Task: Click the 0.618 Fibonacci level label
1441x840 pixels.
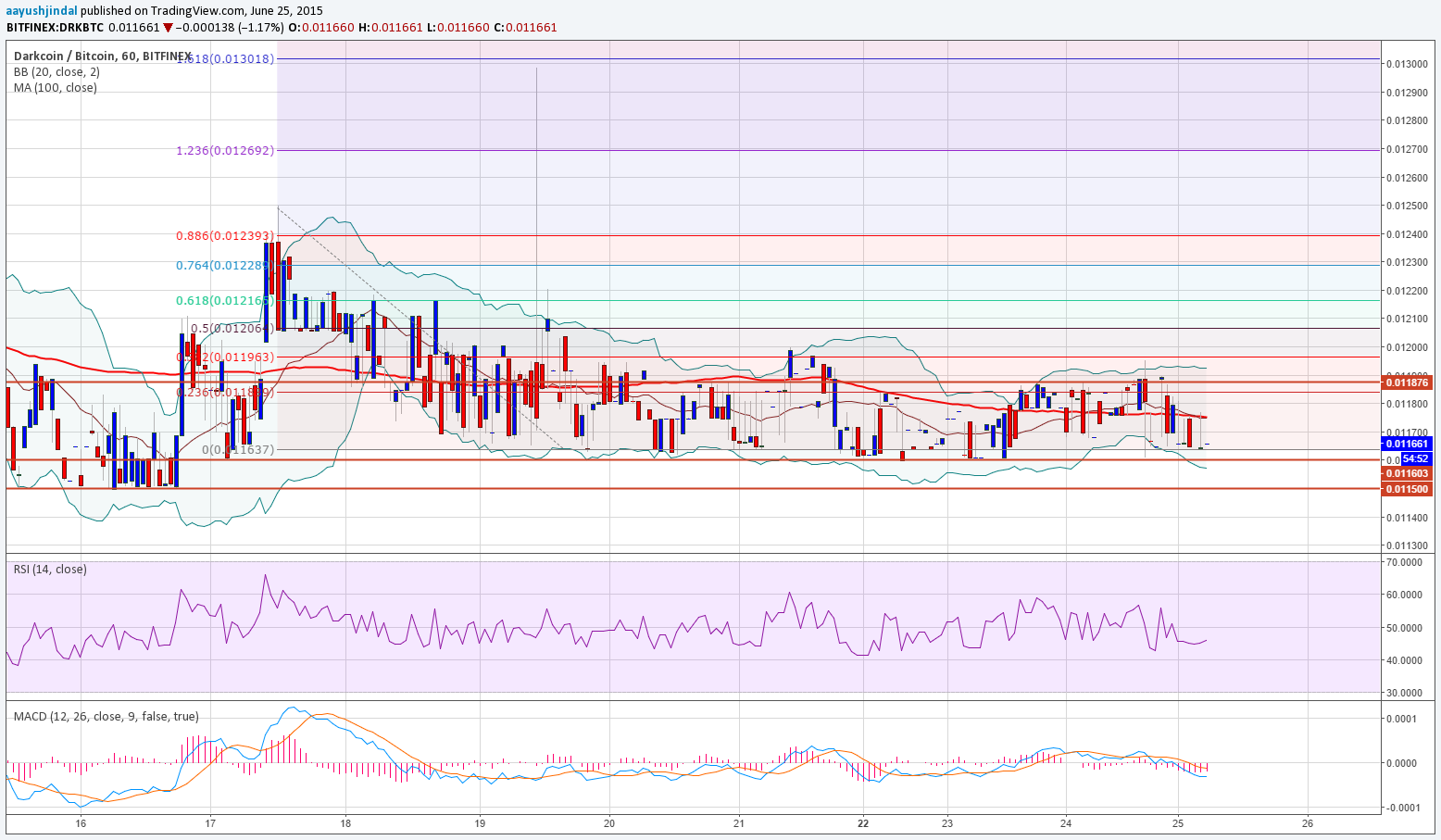Action: (x=223, y=300)
